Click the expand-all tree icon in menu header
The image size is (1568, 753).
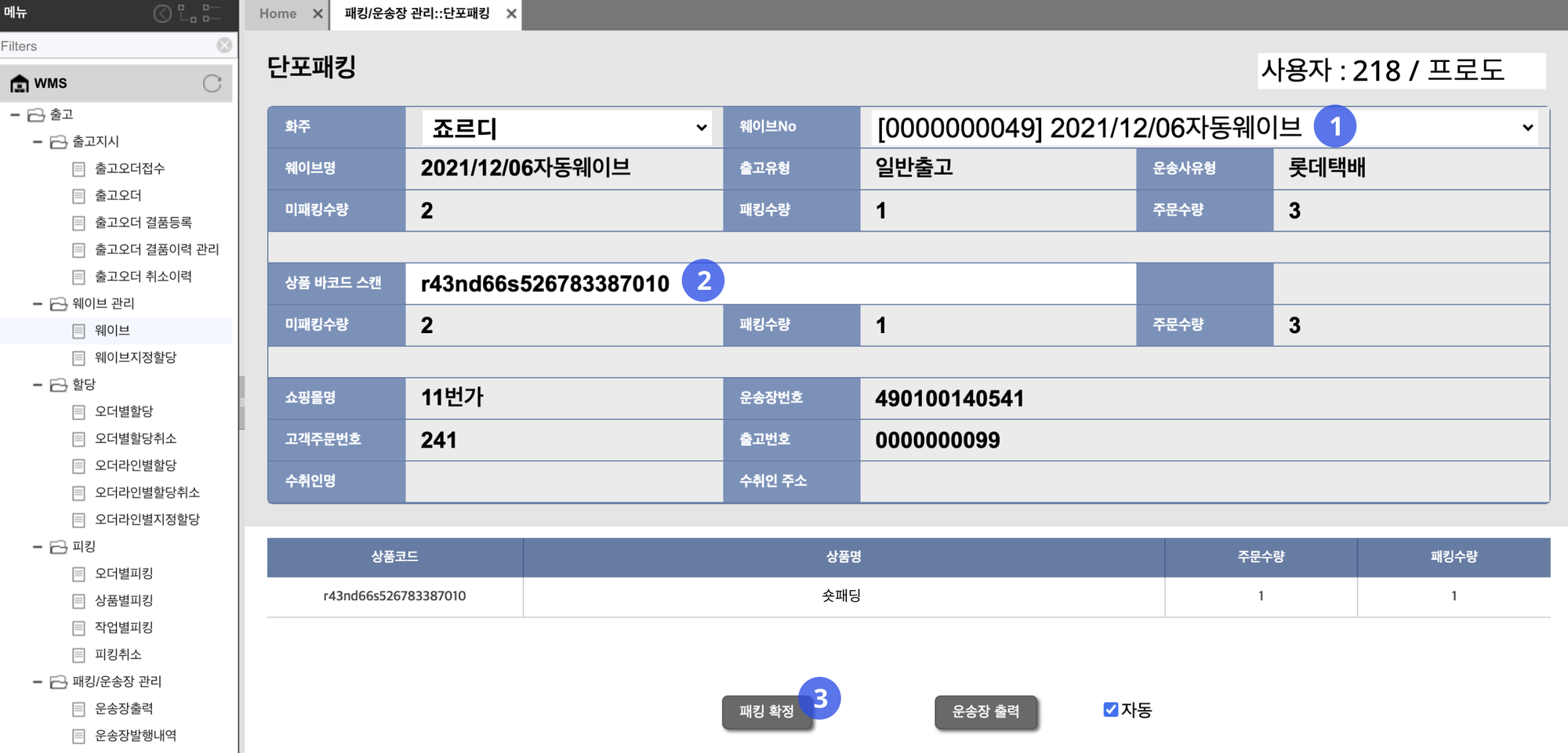pyautogui.click(x=187, y=13)
